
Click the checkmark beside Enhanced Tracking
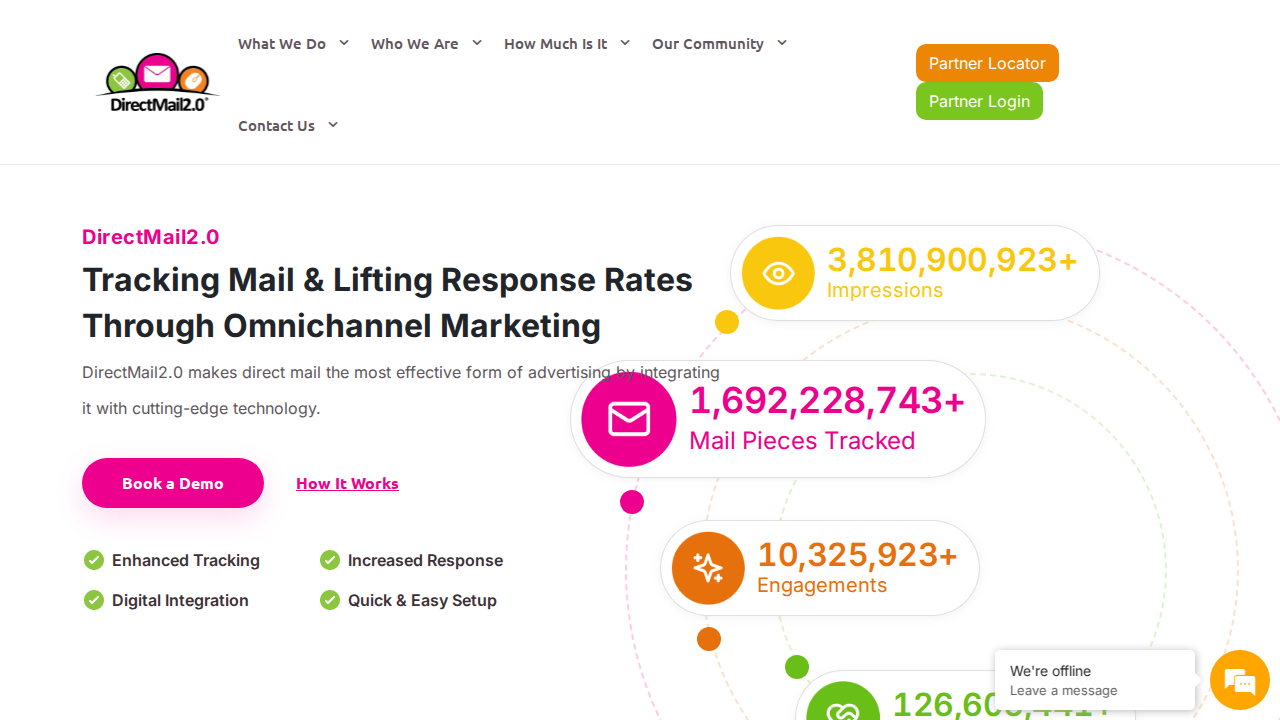pyautogui.click(x=94, y=560)
